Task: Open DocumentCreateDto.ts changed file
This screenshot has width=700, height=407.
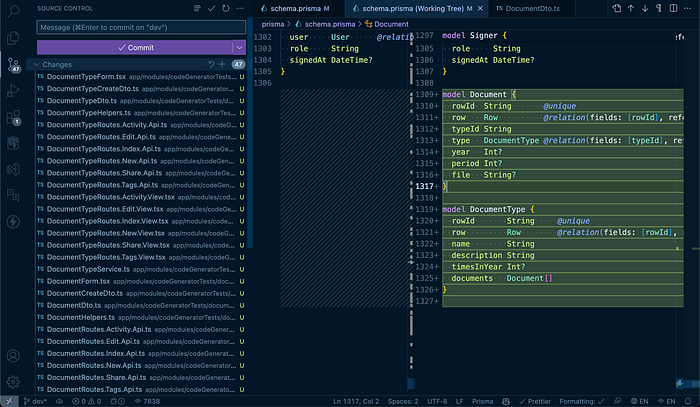Action: tap(141, 294)
